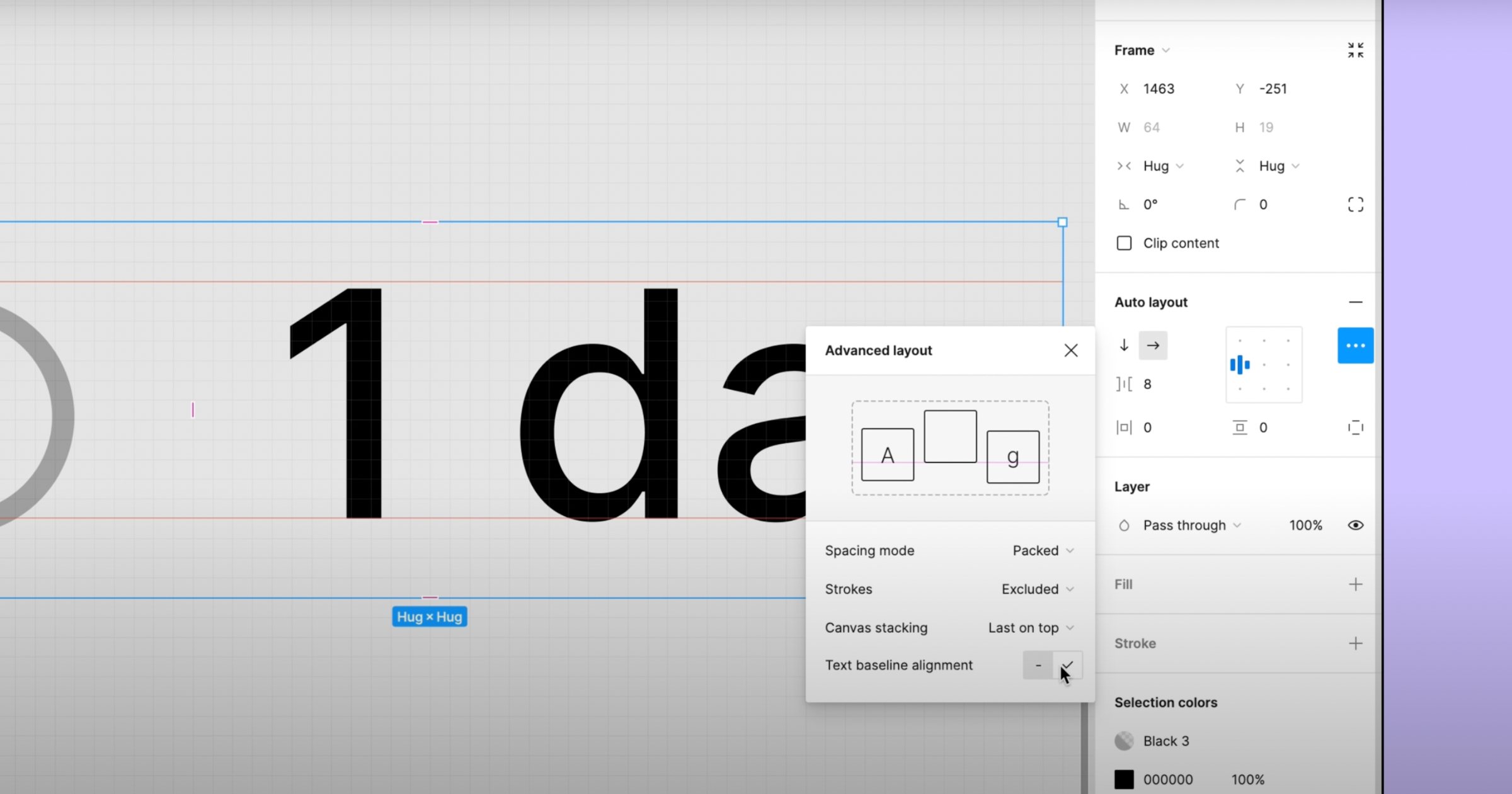Click the frame's top-right corner handle
Image resolution: width=1512 pixels, height=794 pixels.
(1063, 222)
